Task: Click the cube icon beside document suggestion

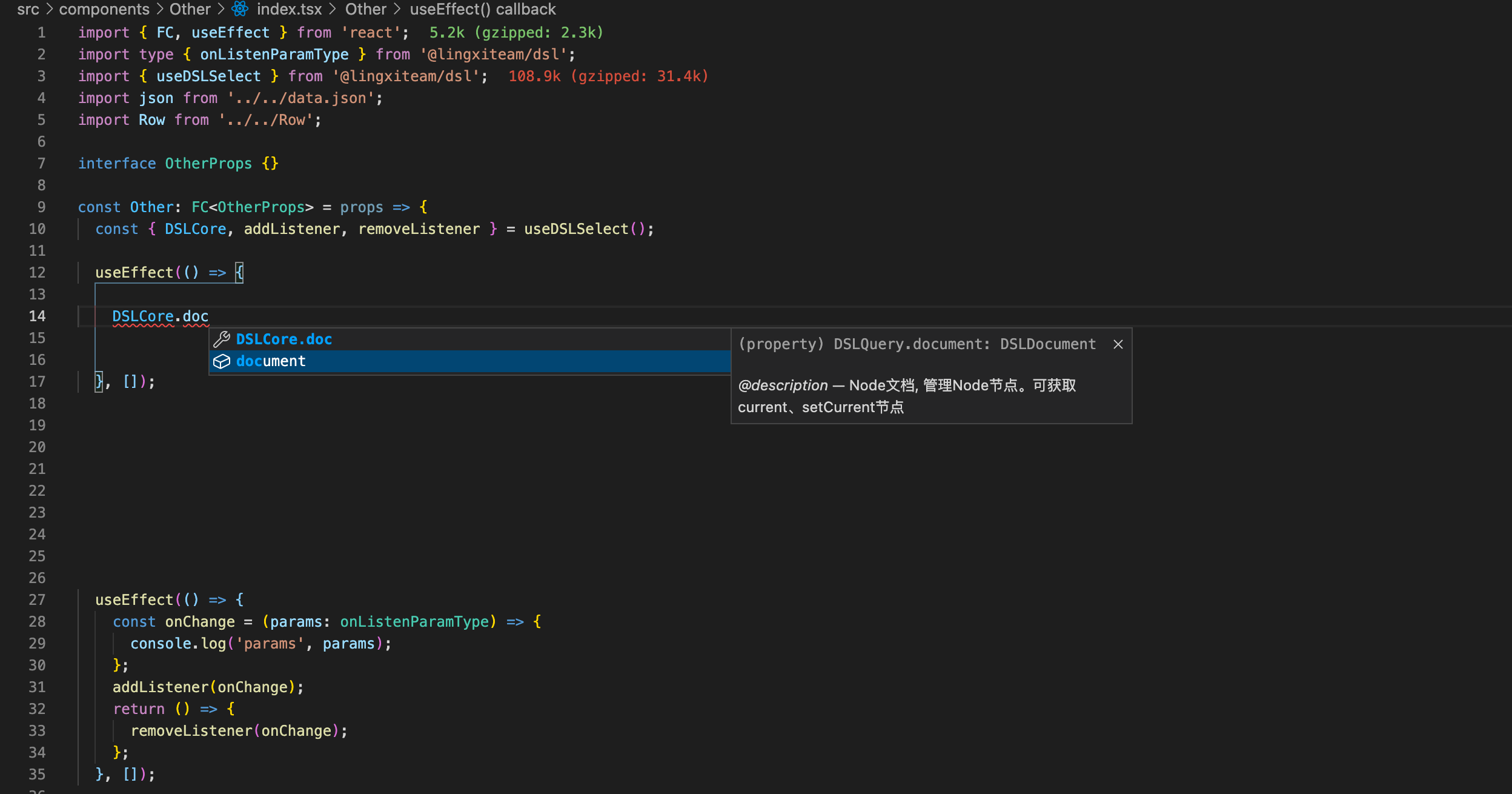Action: 222,361
